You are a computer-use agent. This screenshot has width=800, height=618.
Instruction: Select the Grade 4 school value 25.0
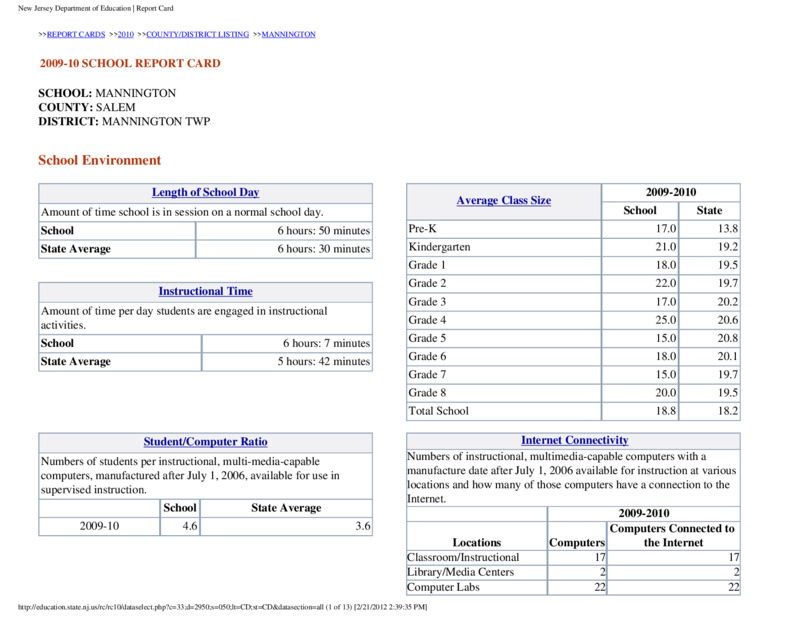[666, 320]
